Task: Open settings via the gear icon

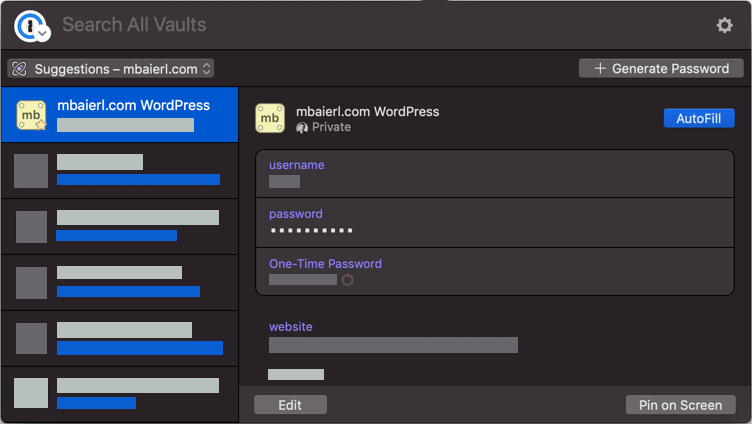Action: [724, 25]
